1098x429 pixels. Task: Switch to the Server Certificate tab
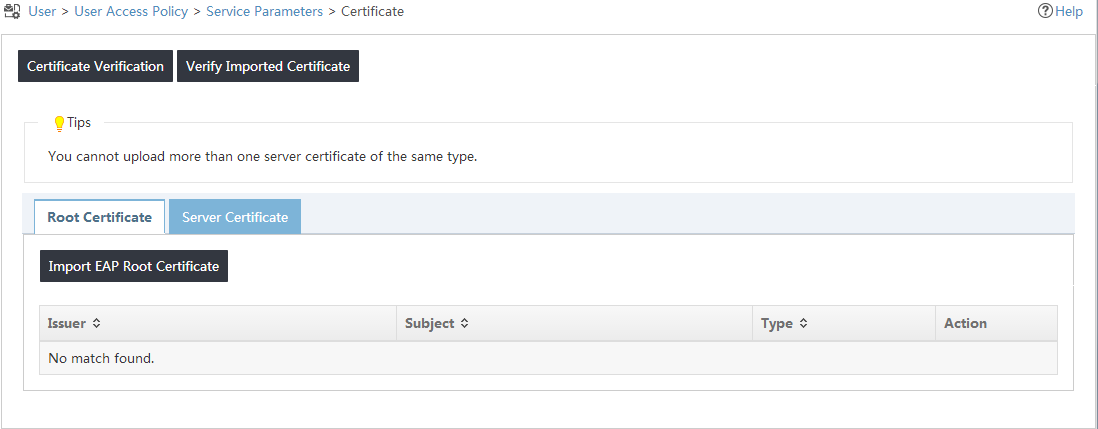pyautogui.click(x=235, y=217)
